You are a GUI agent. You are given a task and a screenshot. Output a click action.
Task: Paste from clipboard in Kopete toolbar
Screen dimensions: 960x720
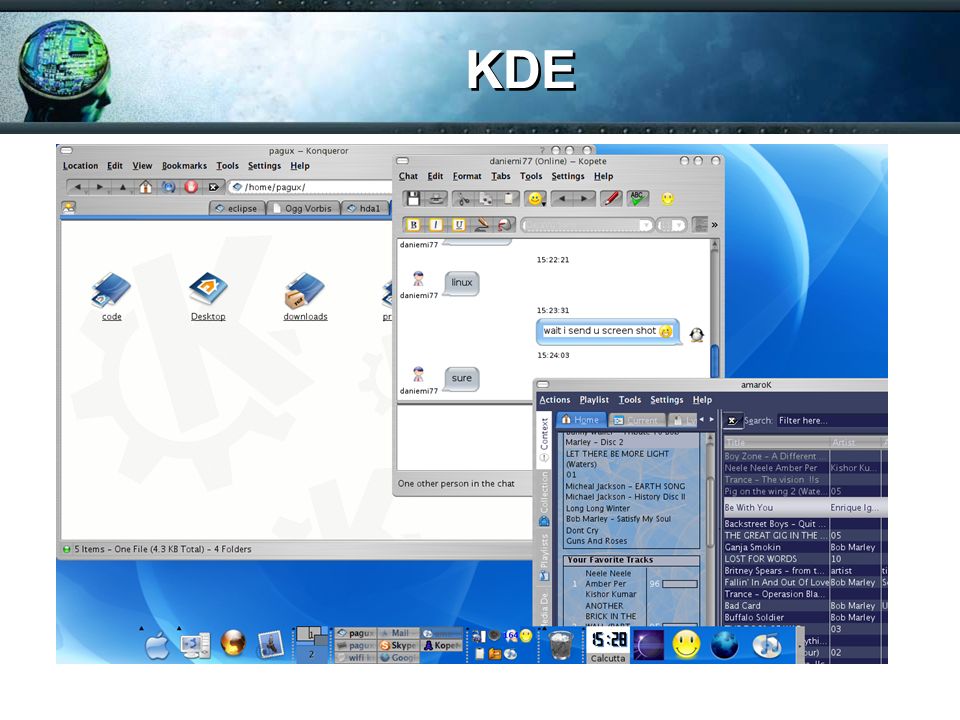click(x=508, y=198)
